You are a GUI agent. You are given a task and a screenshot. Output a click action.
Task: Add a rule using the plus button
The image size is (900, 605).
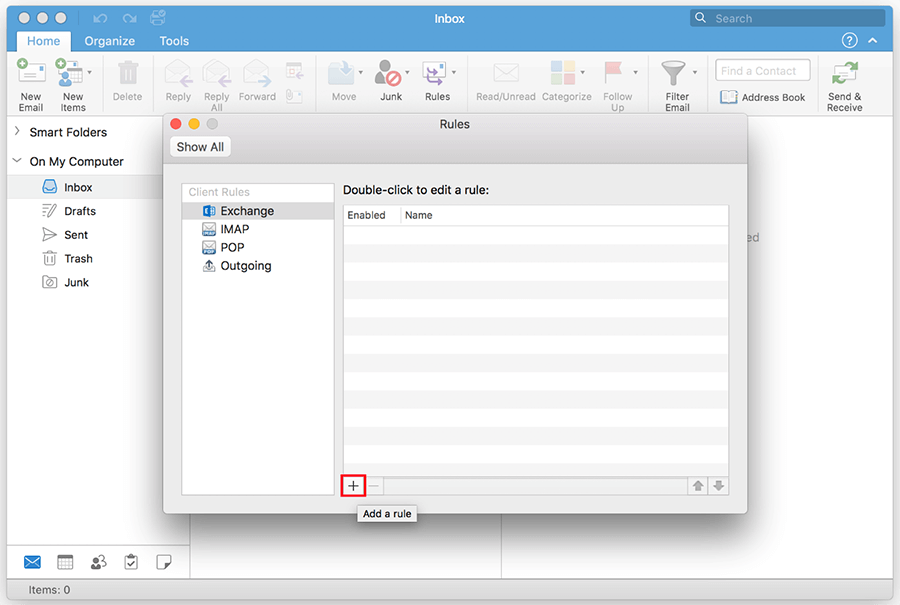click(352, 485)
